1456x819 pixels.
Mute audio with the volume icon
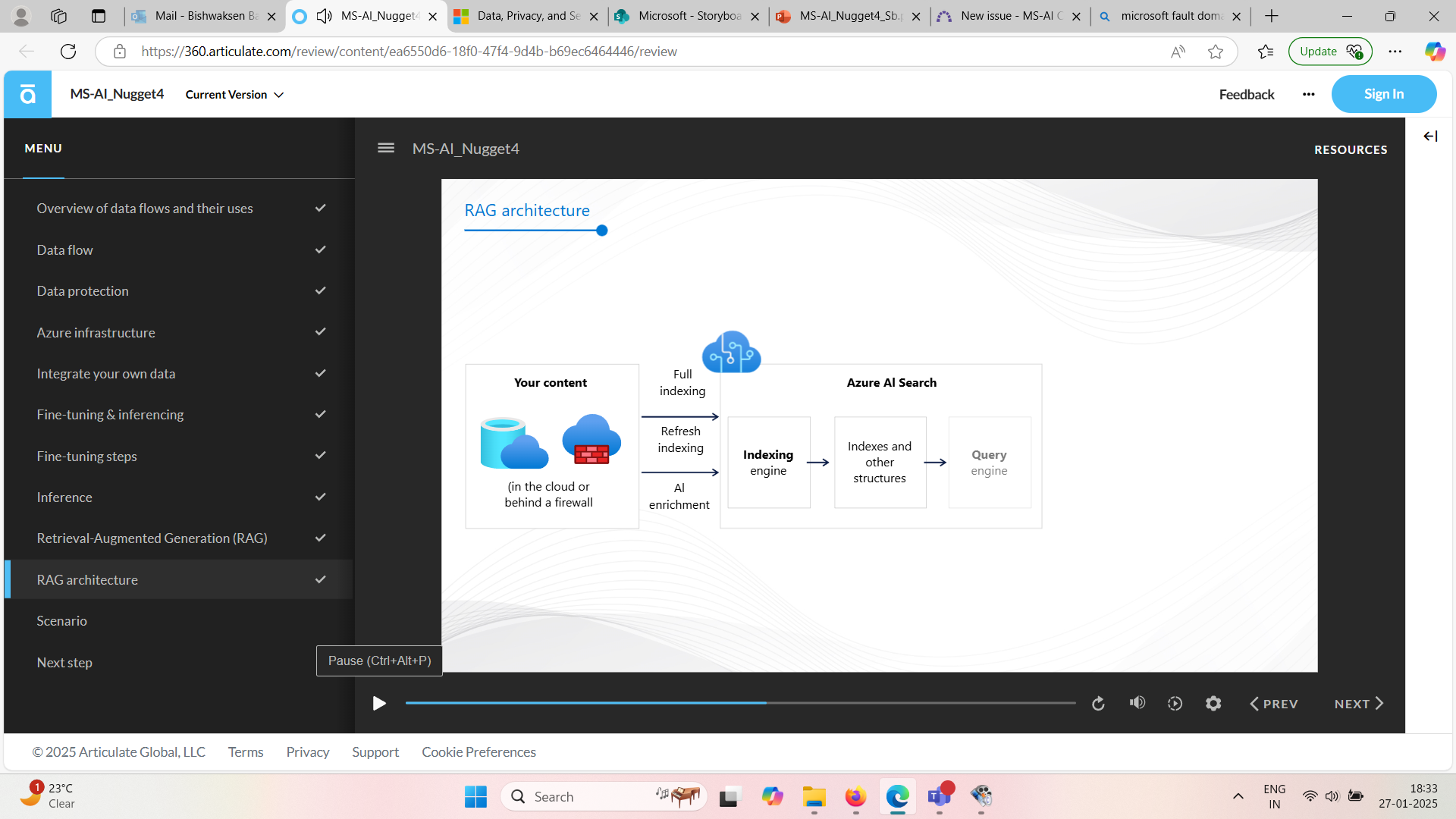(x=1137, y=703)
